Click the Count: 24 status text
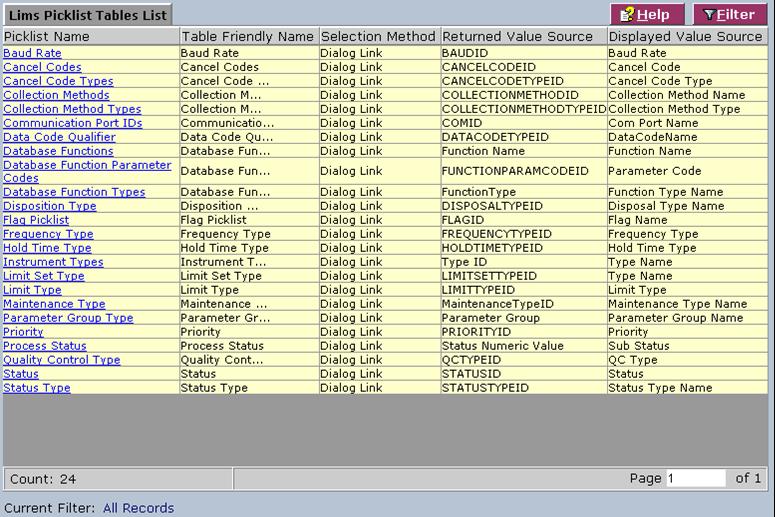The width and height of the screenshot is (775, 517). [43, 479]
